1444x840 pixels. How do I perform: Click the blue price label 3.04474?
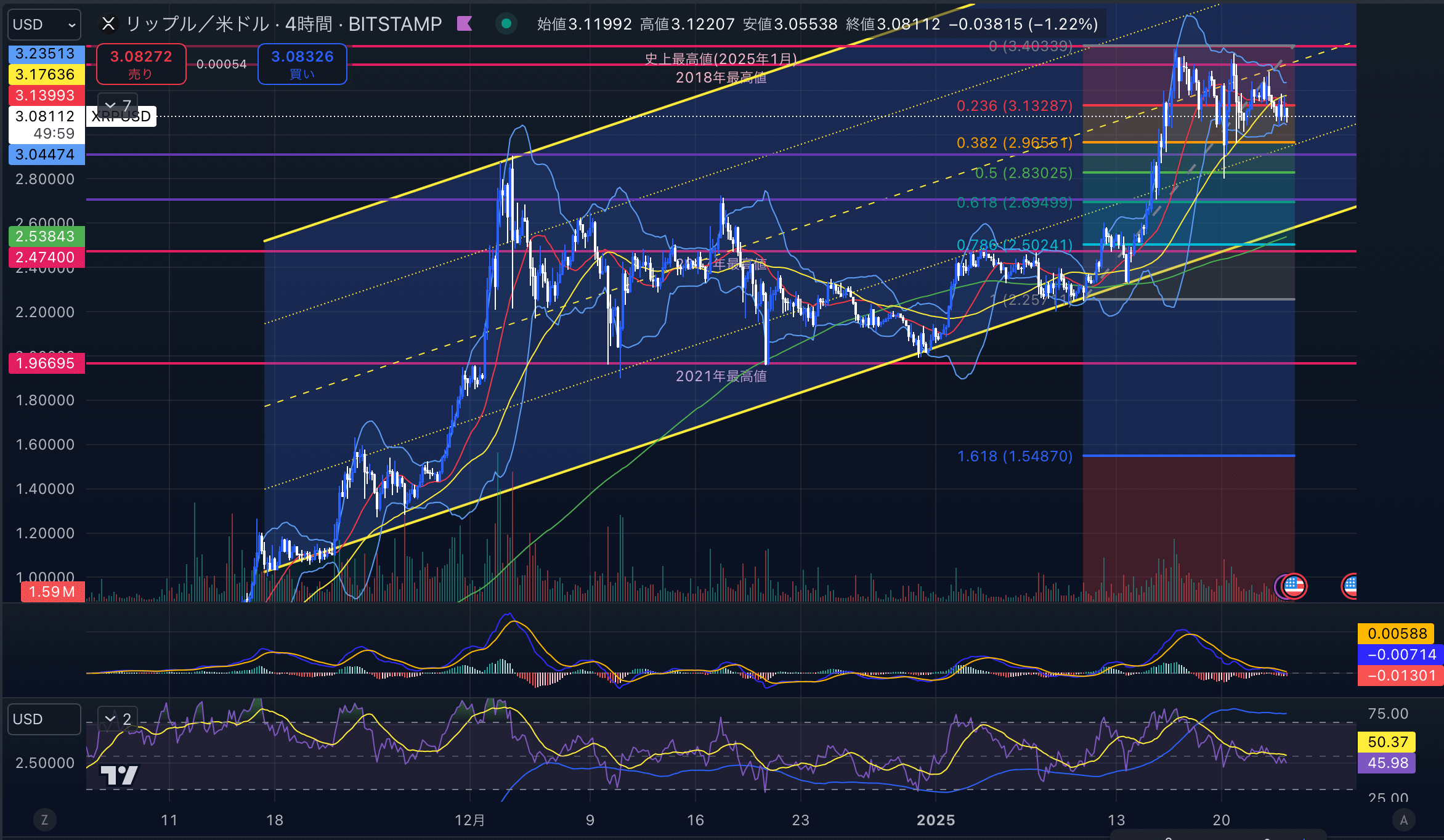click(x=46, y=155)
